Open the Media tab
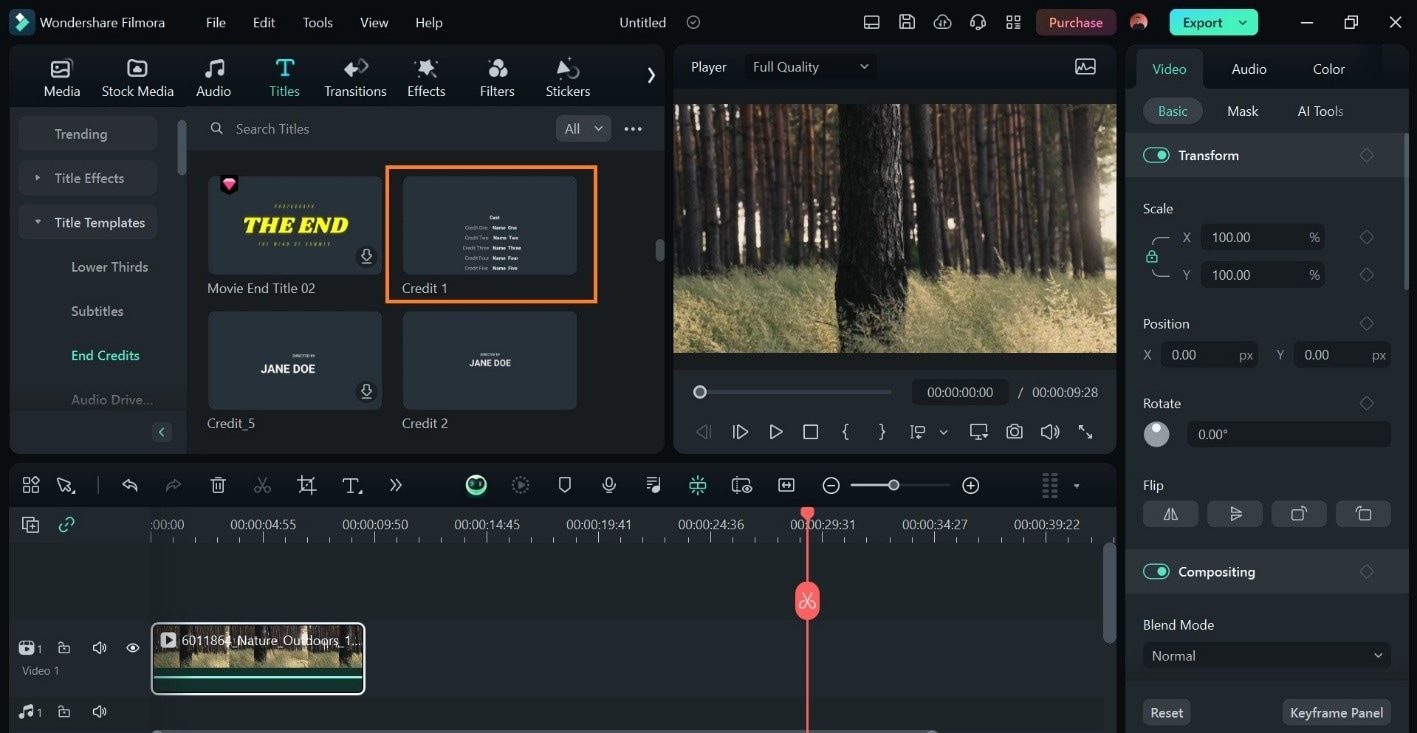The width and height of the screenshot is (1417, 733). click(62, 78)
